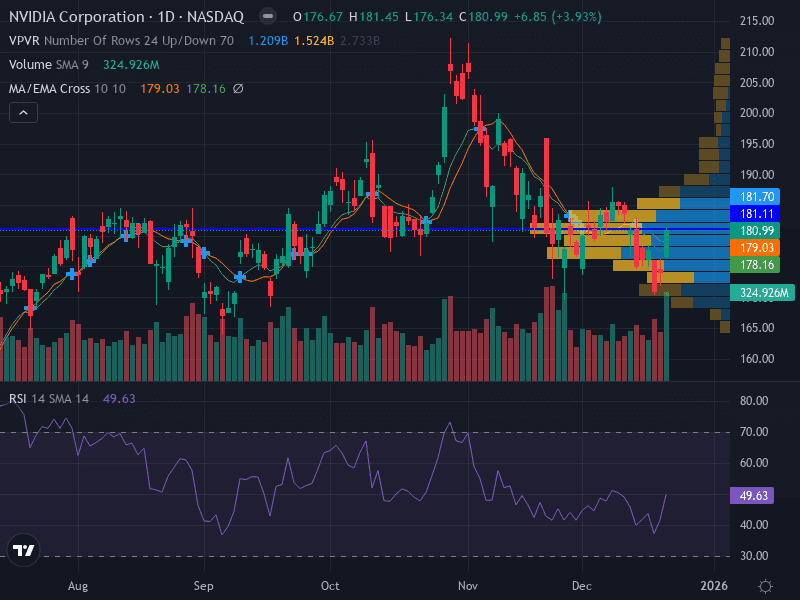Click the 215.00 price scale value
Image resolution: width=800 pixels, height=600 pixels.
[757, 21]
